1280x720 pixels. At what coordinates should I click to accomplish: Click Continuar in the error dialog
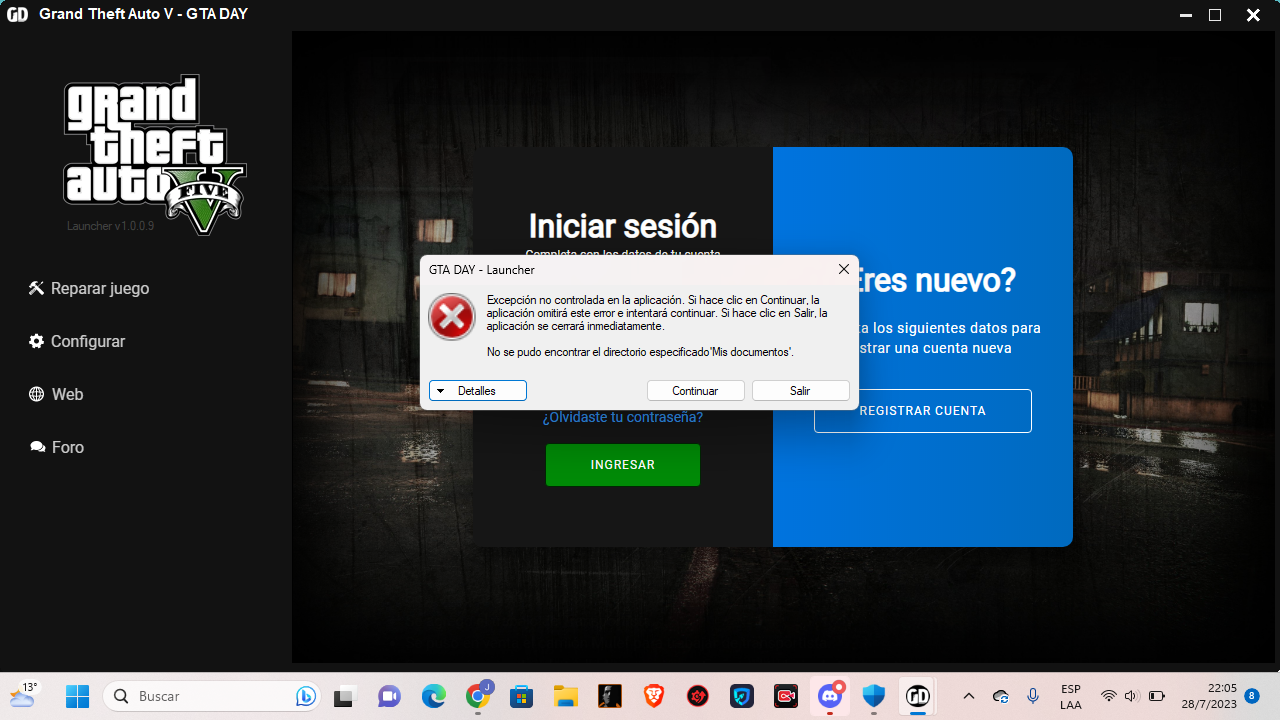(695, 391)
